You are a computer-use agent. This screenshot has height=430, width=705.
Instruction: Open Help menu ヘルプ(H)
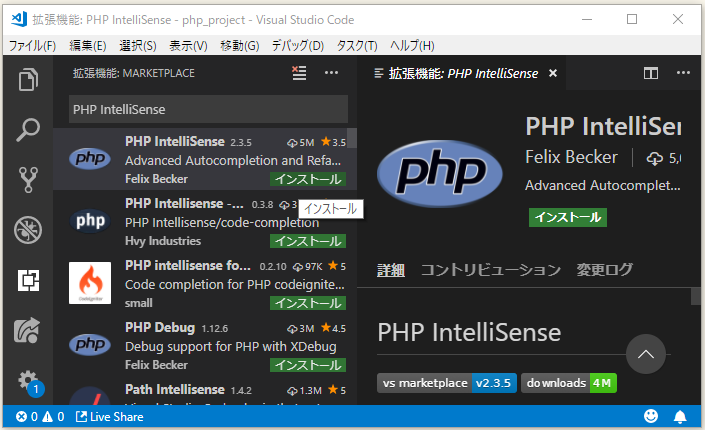(412, 45)
